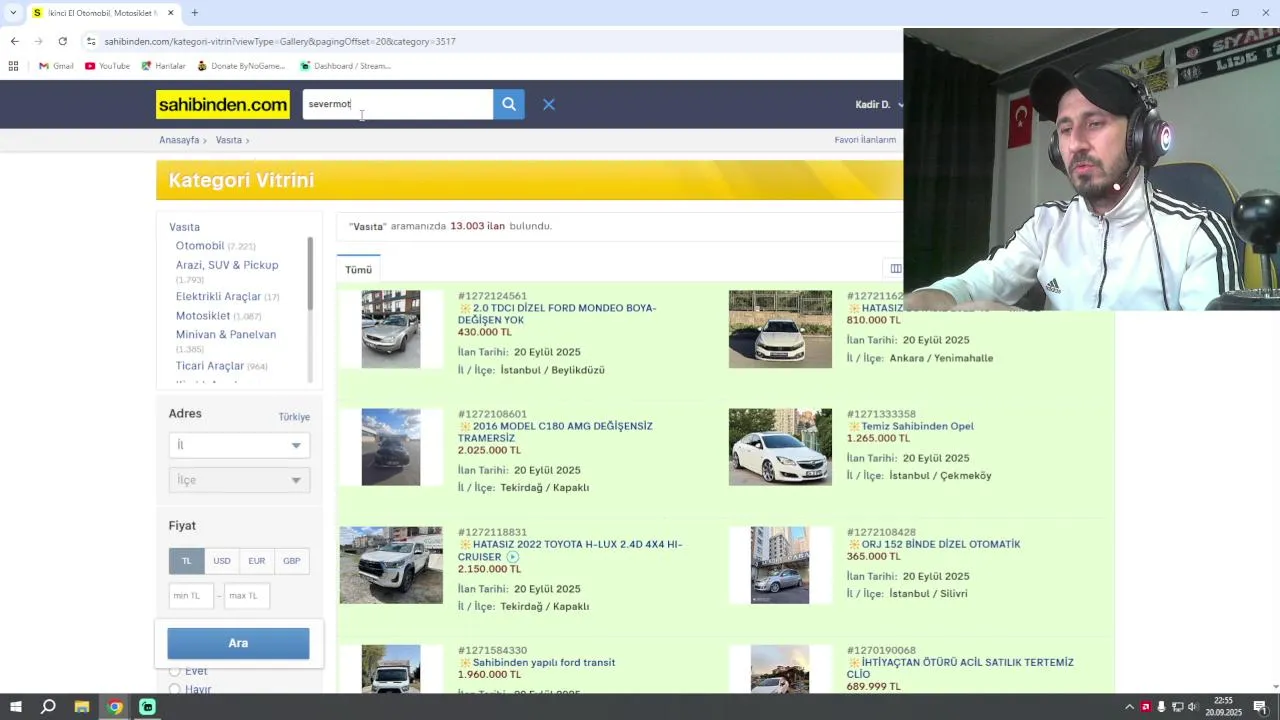Open the white Opel car thumbnail
This screenshot has width=1280, height=720.
pyautogui.click(x=780, y=447)
